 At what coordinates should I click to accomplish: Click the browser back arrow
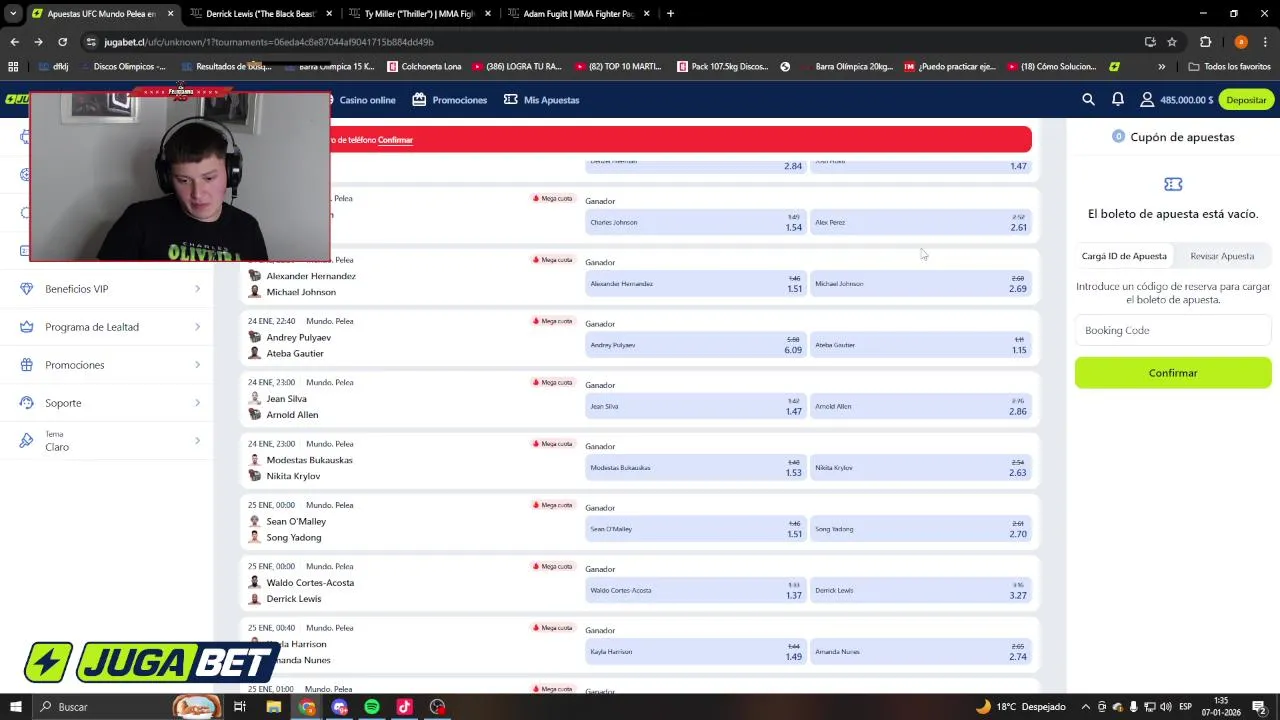click(14, 42)
